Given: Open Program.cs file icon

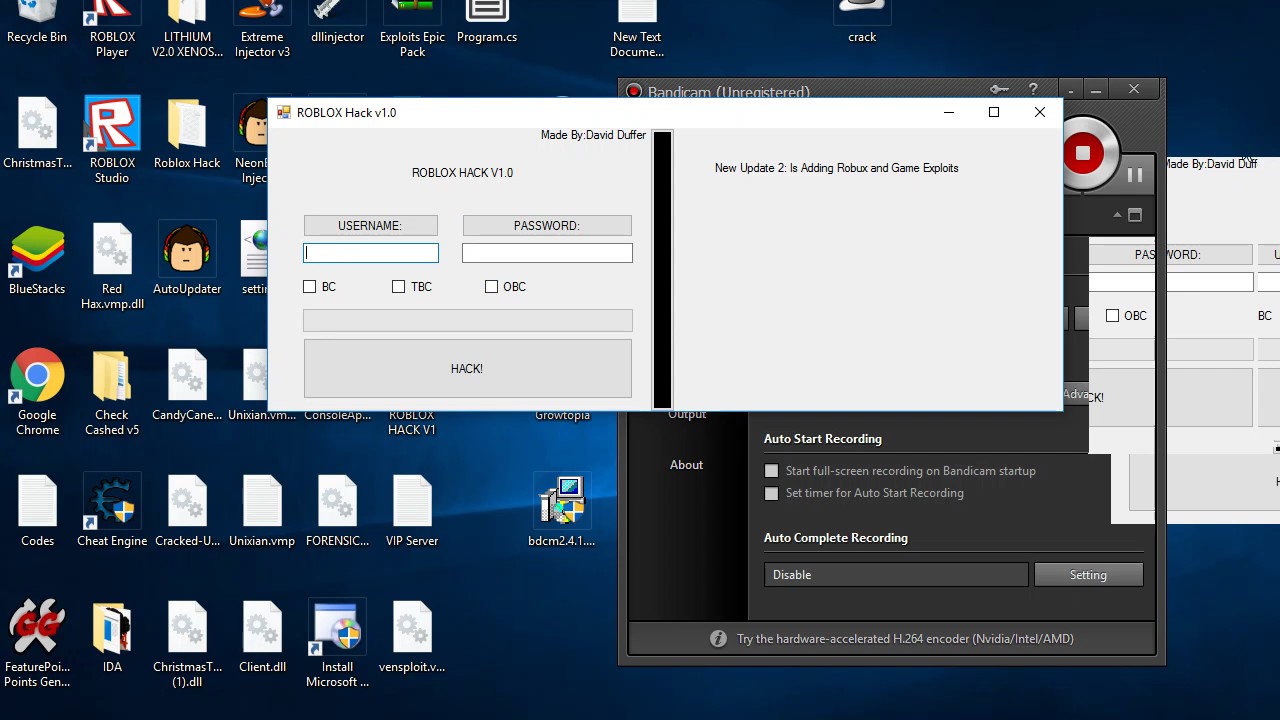Looking at the screenshot, I should [x=487, y=22].
